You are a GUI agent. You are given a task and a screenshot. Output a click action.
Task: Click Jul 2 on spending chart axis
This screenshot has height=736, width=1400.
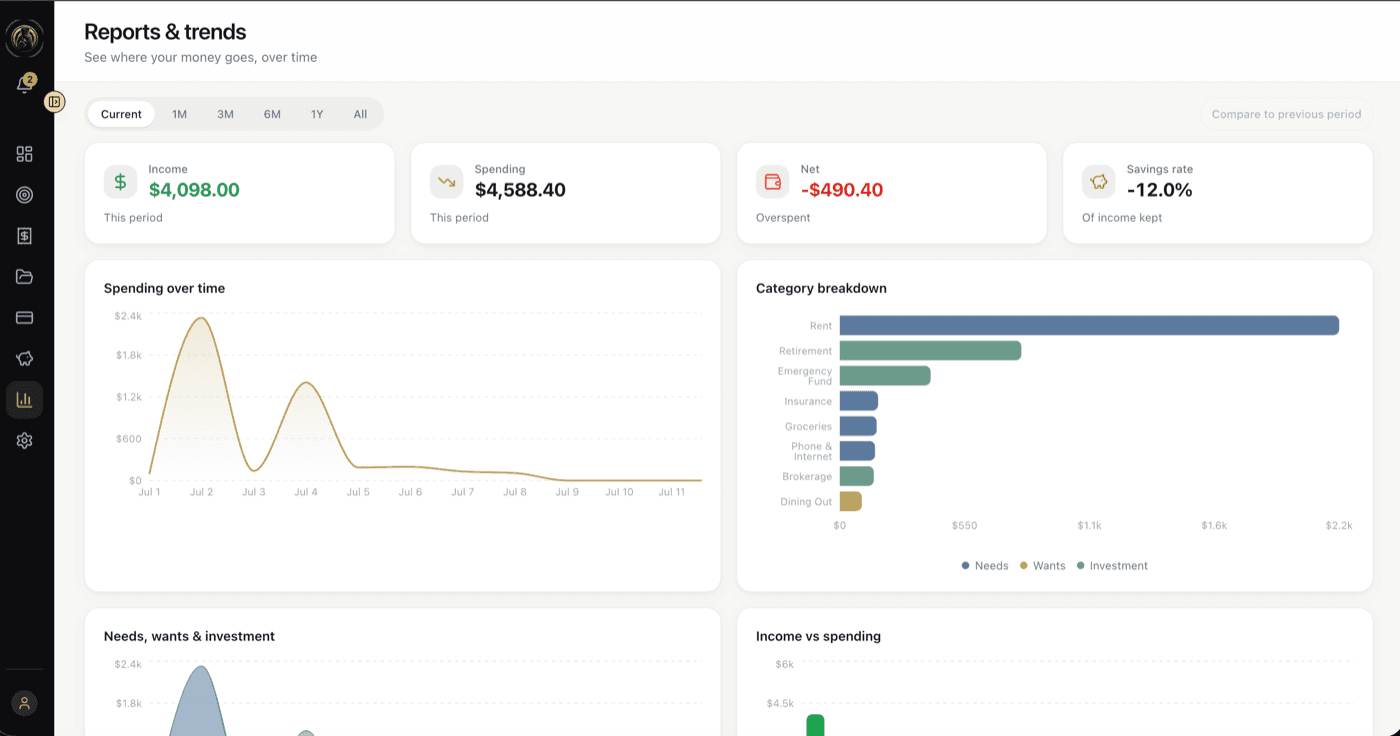coord(202,492)
